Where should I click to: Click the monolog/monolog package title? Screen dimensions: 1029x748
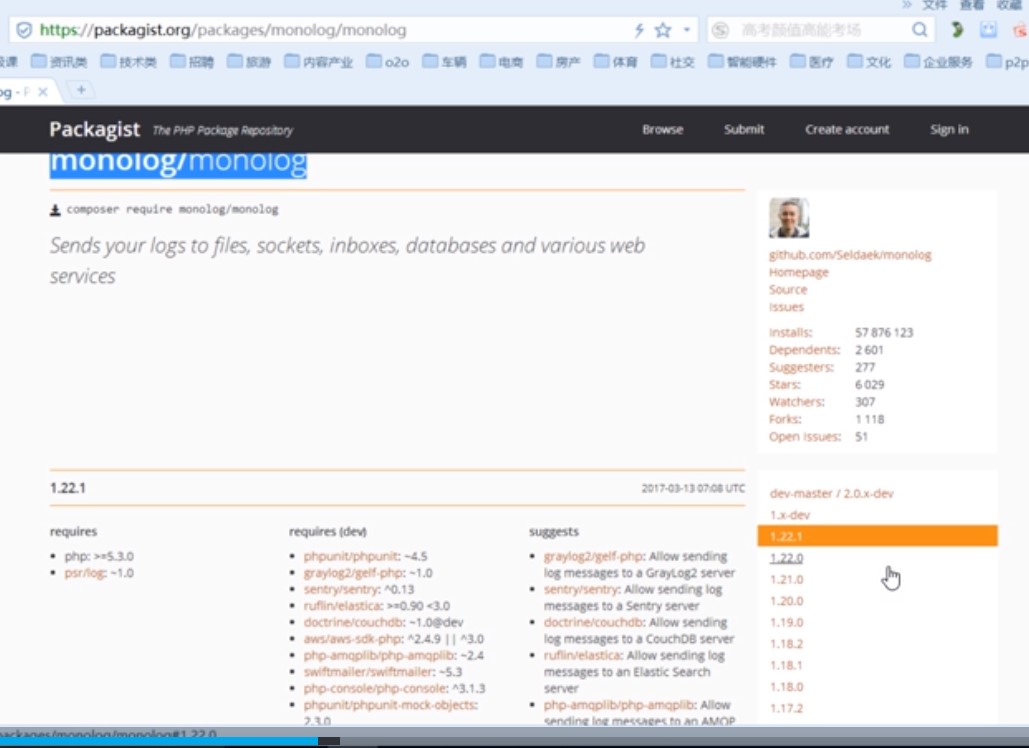click(178, 163)
